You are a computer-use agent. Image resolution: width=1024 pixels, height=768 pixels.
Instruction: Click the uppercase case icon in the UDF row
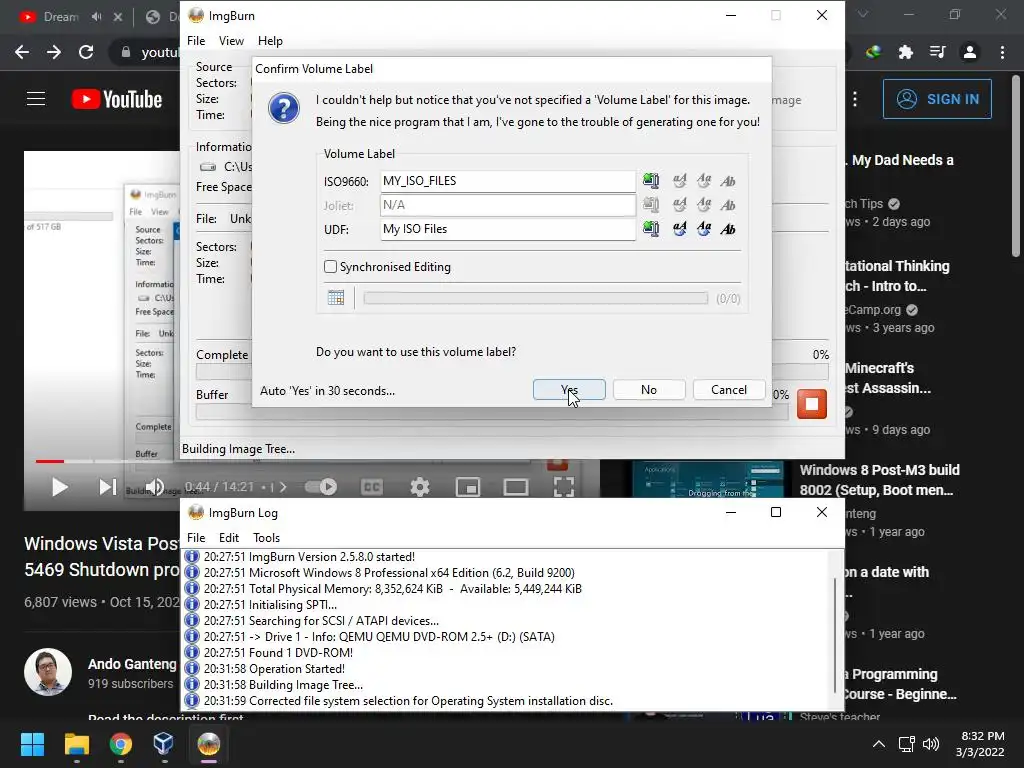tap(680, 229)
